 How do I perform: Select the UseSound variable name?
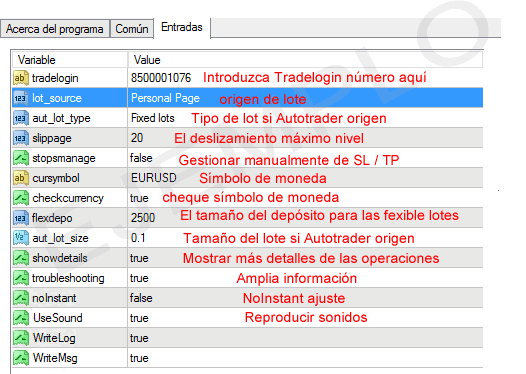click(x=58, y=318)
